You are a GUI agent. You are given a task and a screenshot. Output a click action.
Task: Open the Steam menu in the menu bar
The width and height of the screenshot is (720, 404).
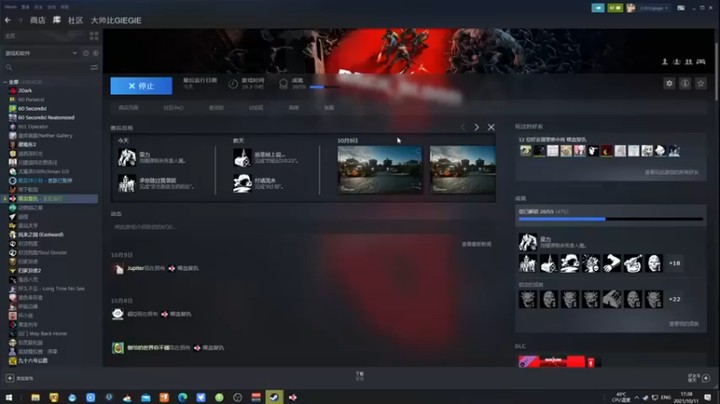click(10, 7)
